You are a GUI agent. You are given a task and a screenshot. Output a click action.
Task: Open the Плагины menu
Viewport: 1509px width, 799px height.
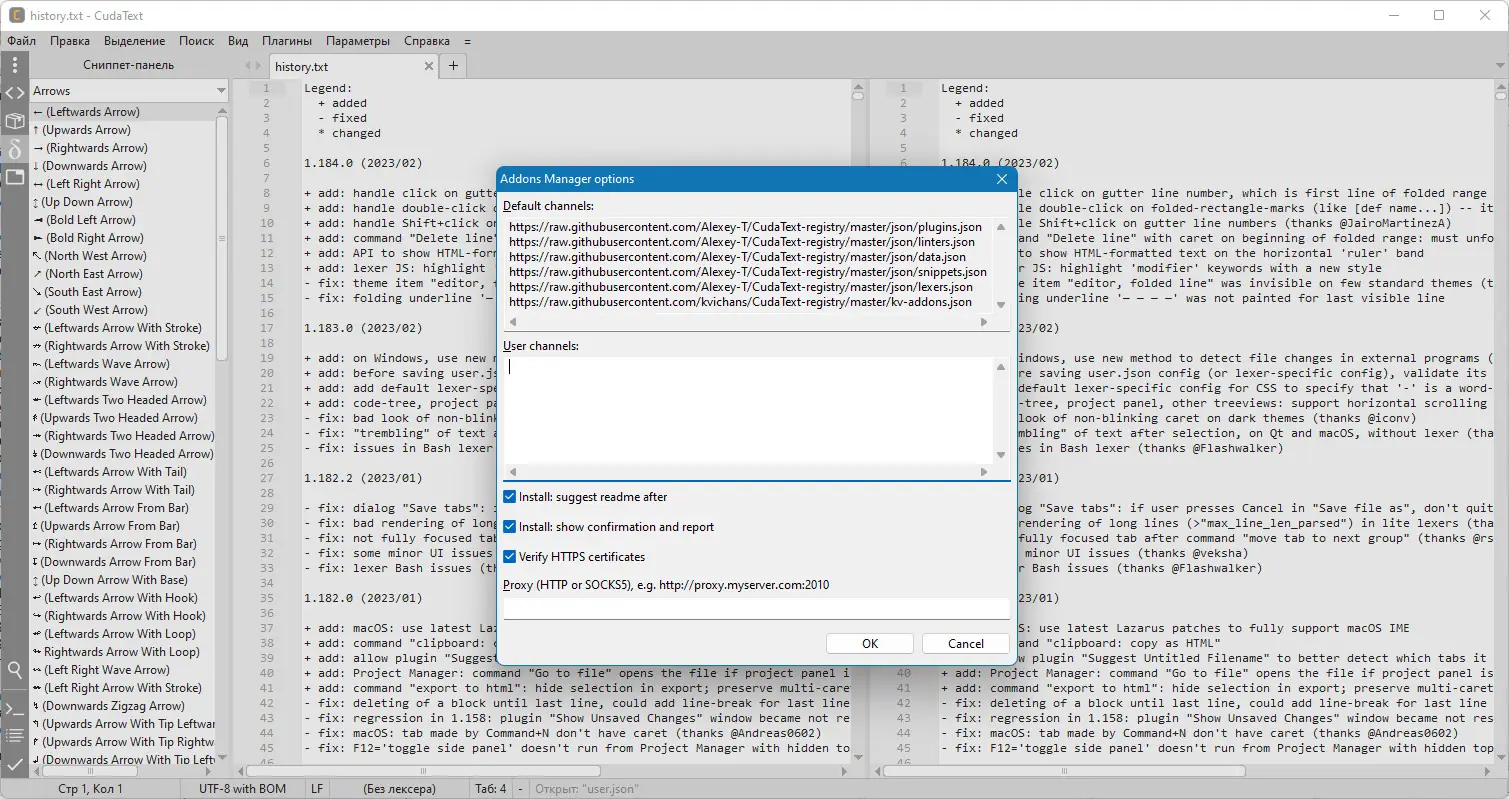click(287, 41)
